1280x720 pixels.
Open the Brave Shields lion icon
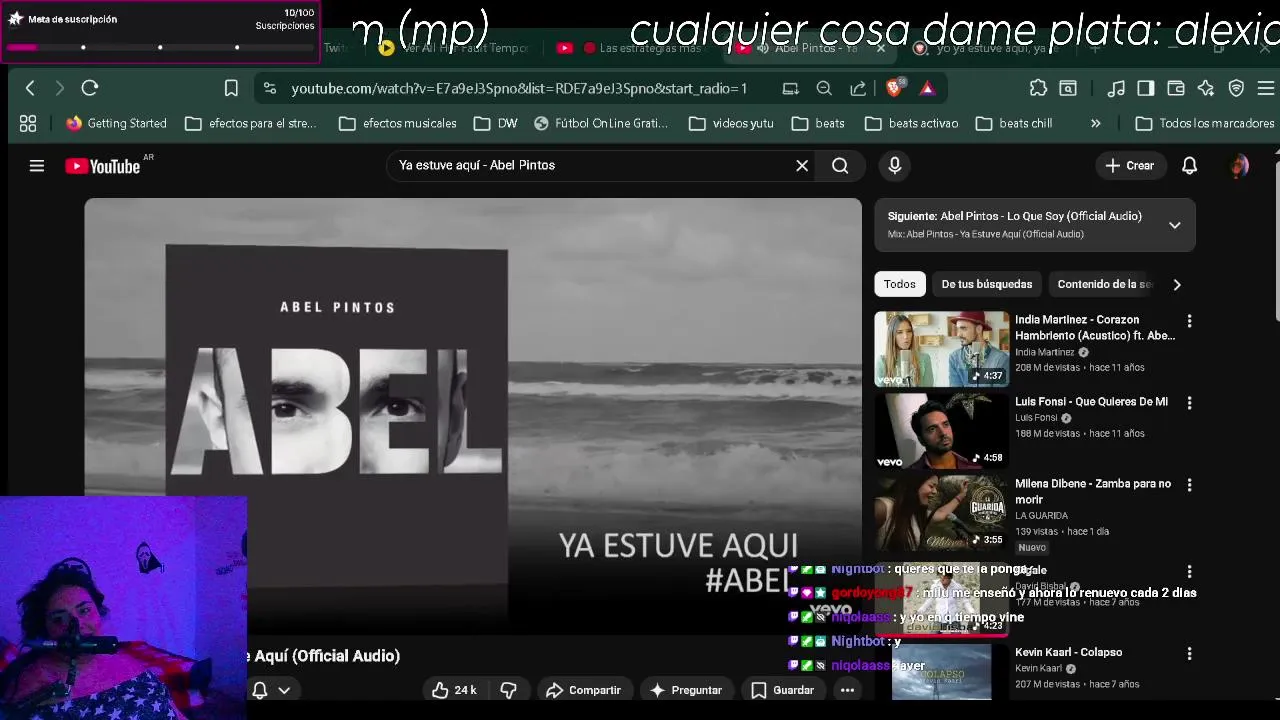click(894, 88)
